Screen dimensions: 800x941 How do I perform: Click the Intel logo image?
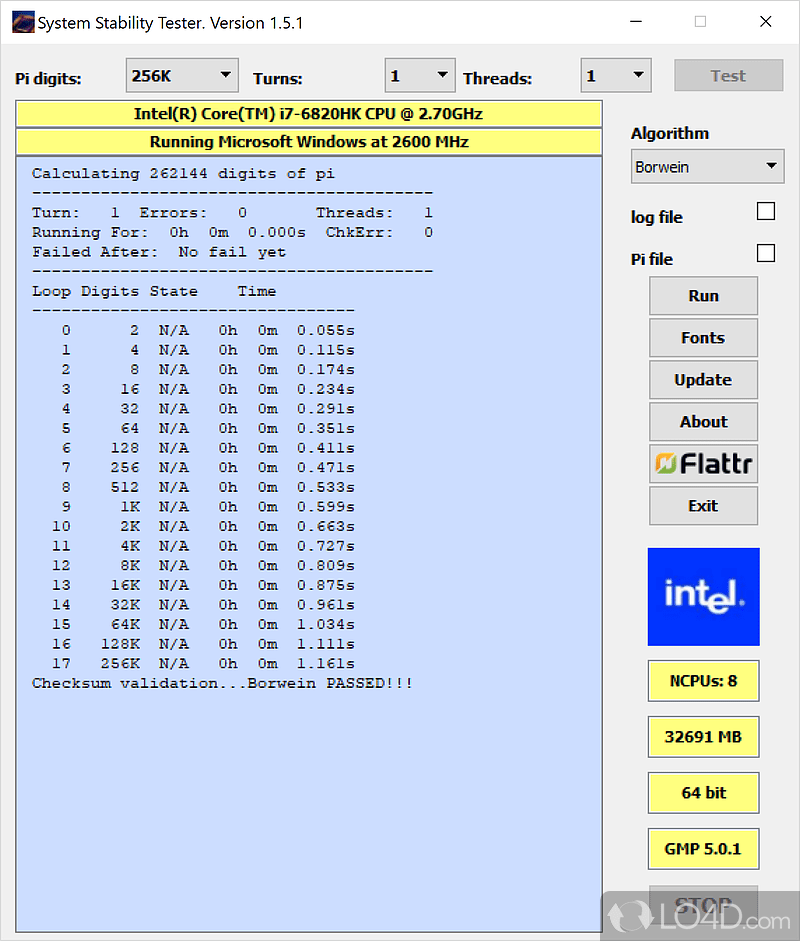[x=703, y=597]
